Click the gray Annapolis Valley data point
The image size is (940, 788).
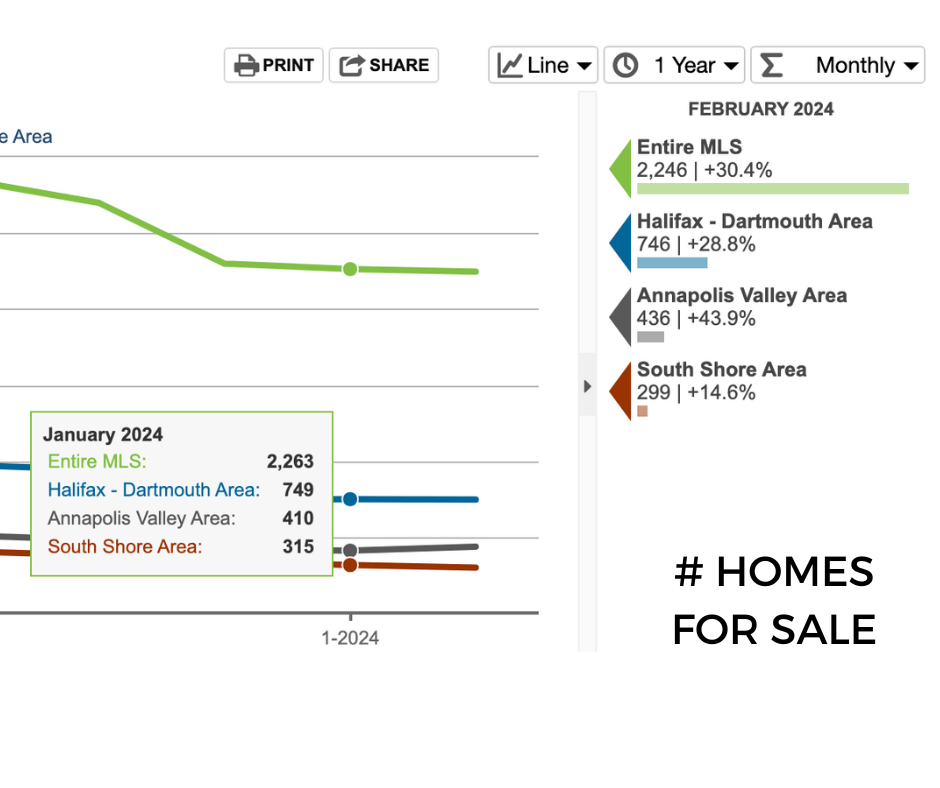pyautogui.click(x=350, y=550)
